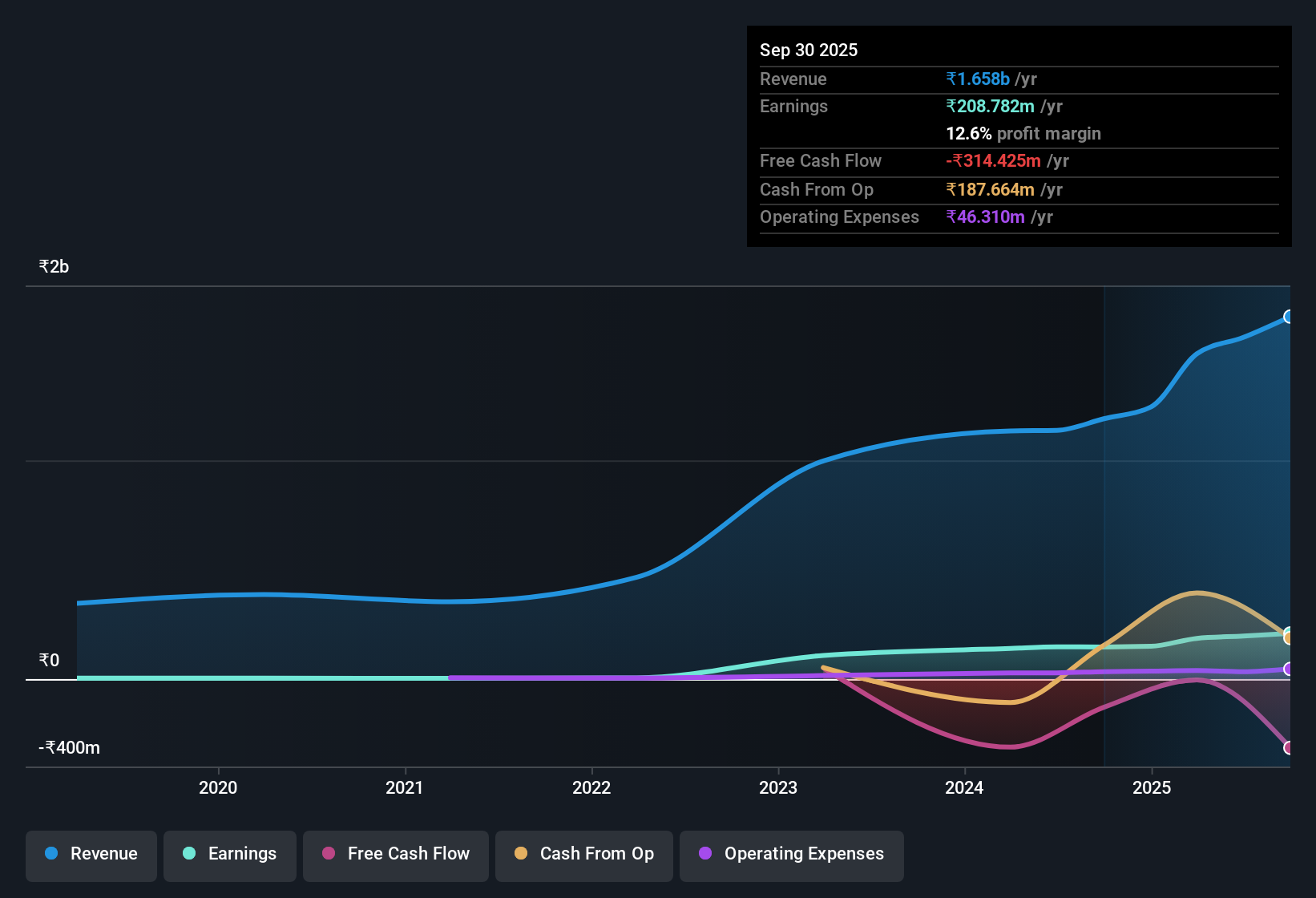Viewport: 1316px width, 898px height.
Task: Click the 2023 label on the time axis
Action: pyautogui.click(x=779, y=788)
